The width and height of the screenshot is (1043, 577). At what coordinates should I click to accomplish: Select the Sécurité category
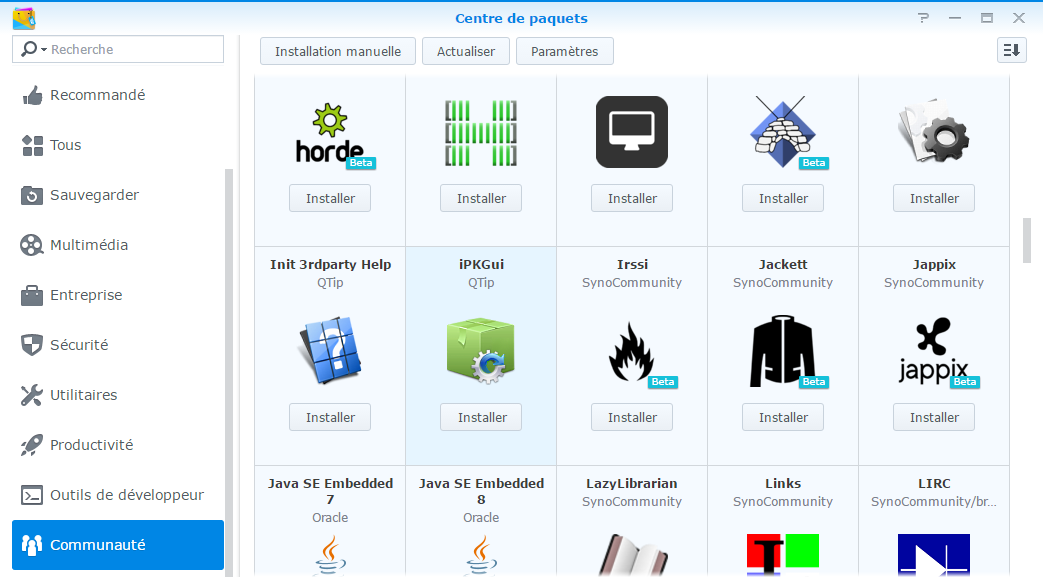click(118, 345)
